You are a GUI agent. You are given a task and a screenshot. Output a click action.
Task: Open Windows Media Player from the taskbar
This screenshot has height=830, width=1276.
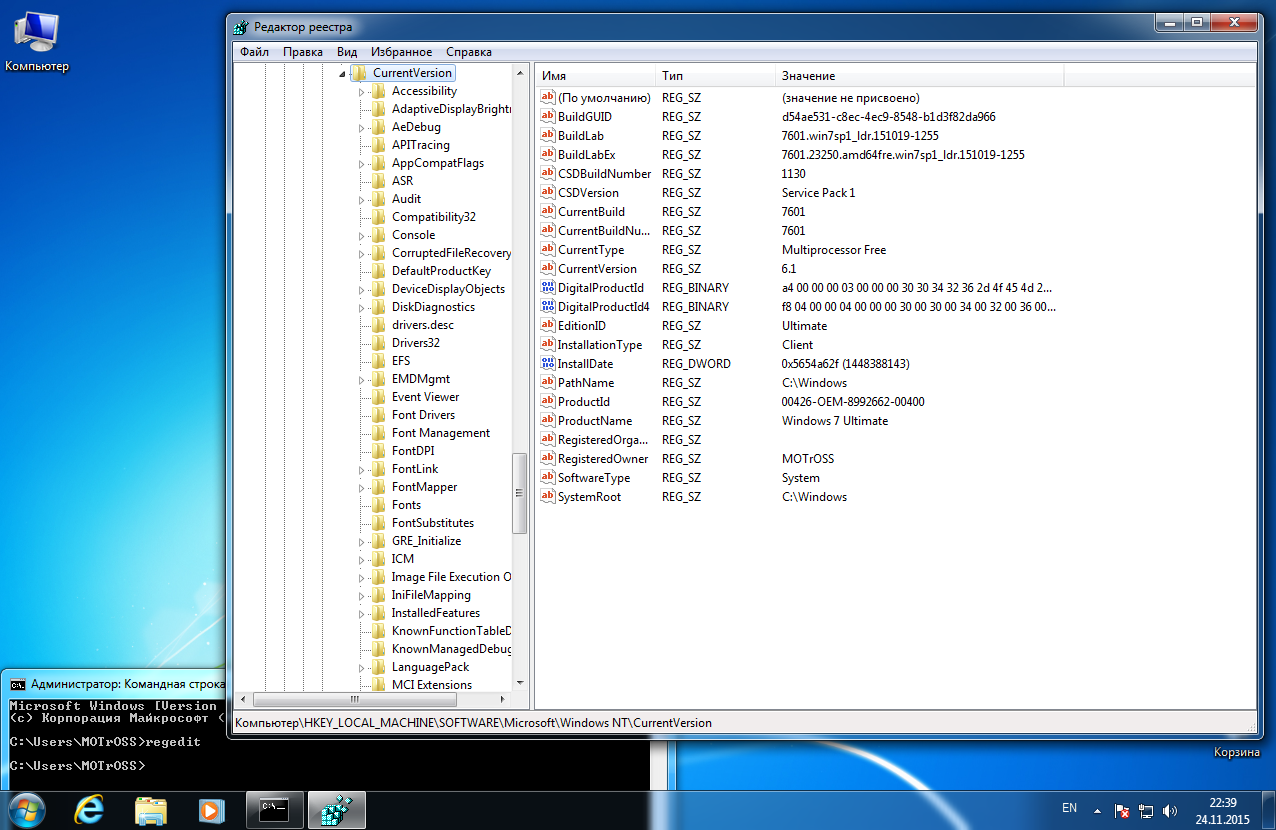click(x=211, y=809)
